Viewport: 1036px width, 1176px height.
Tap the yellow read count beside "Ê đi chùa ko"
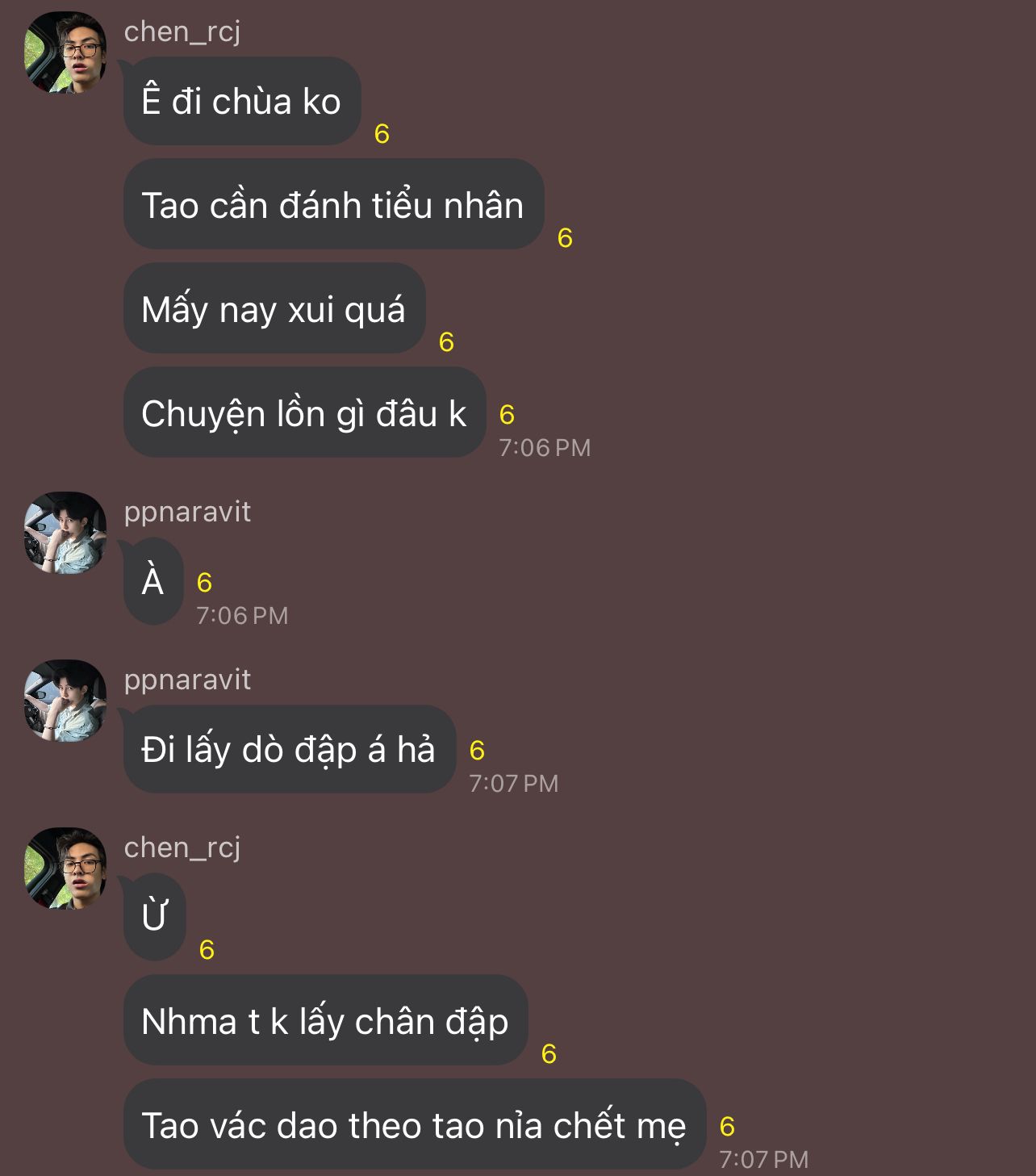pyautogui.click(x=382, y=133)
